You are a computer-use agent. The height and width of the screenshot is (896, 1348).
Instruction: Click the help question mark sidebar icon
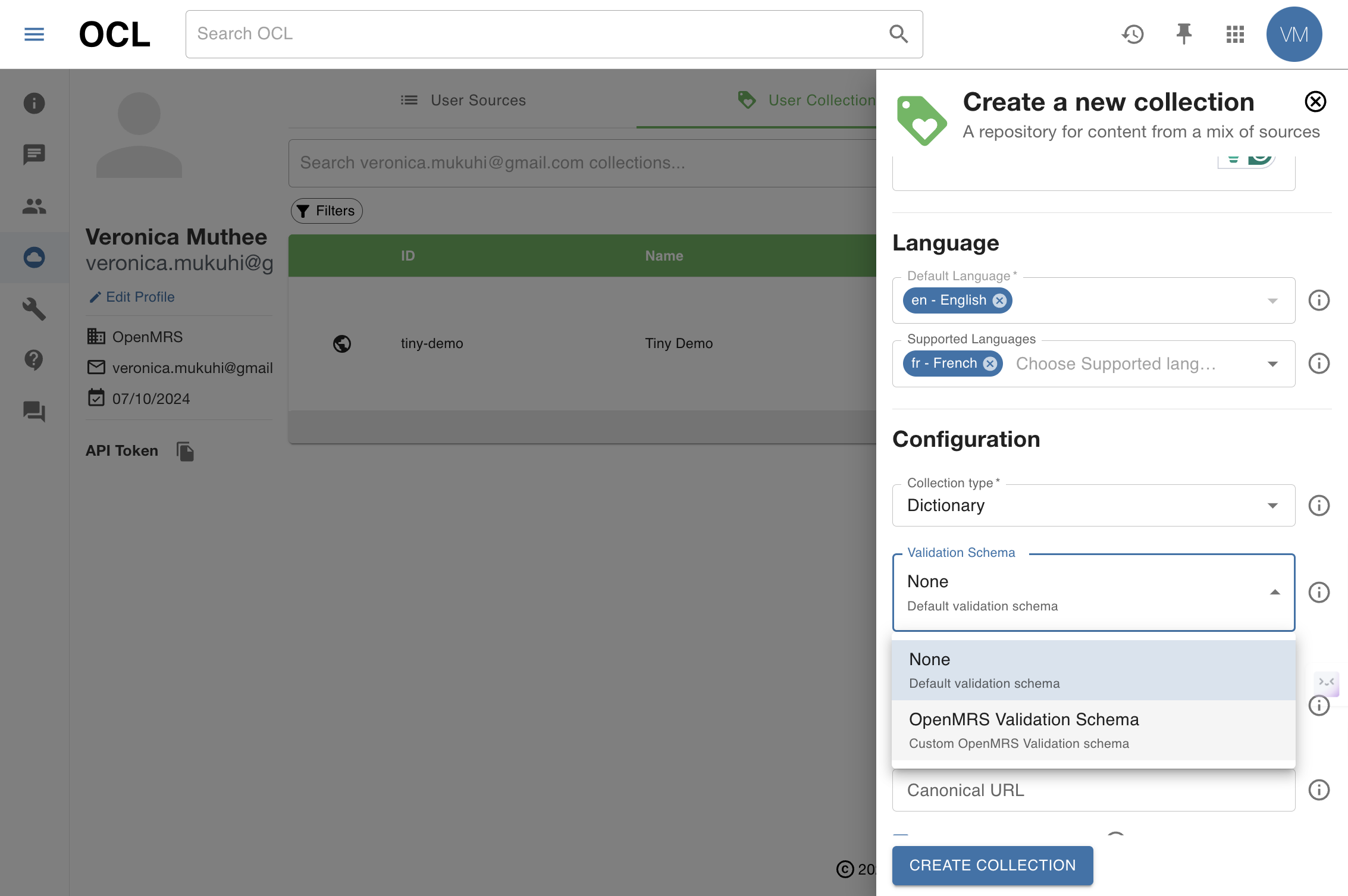(34, 360)
